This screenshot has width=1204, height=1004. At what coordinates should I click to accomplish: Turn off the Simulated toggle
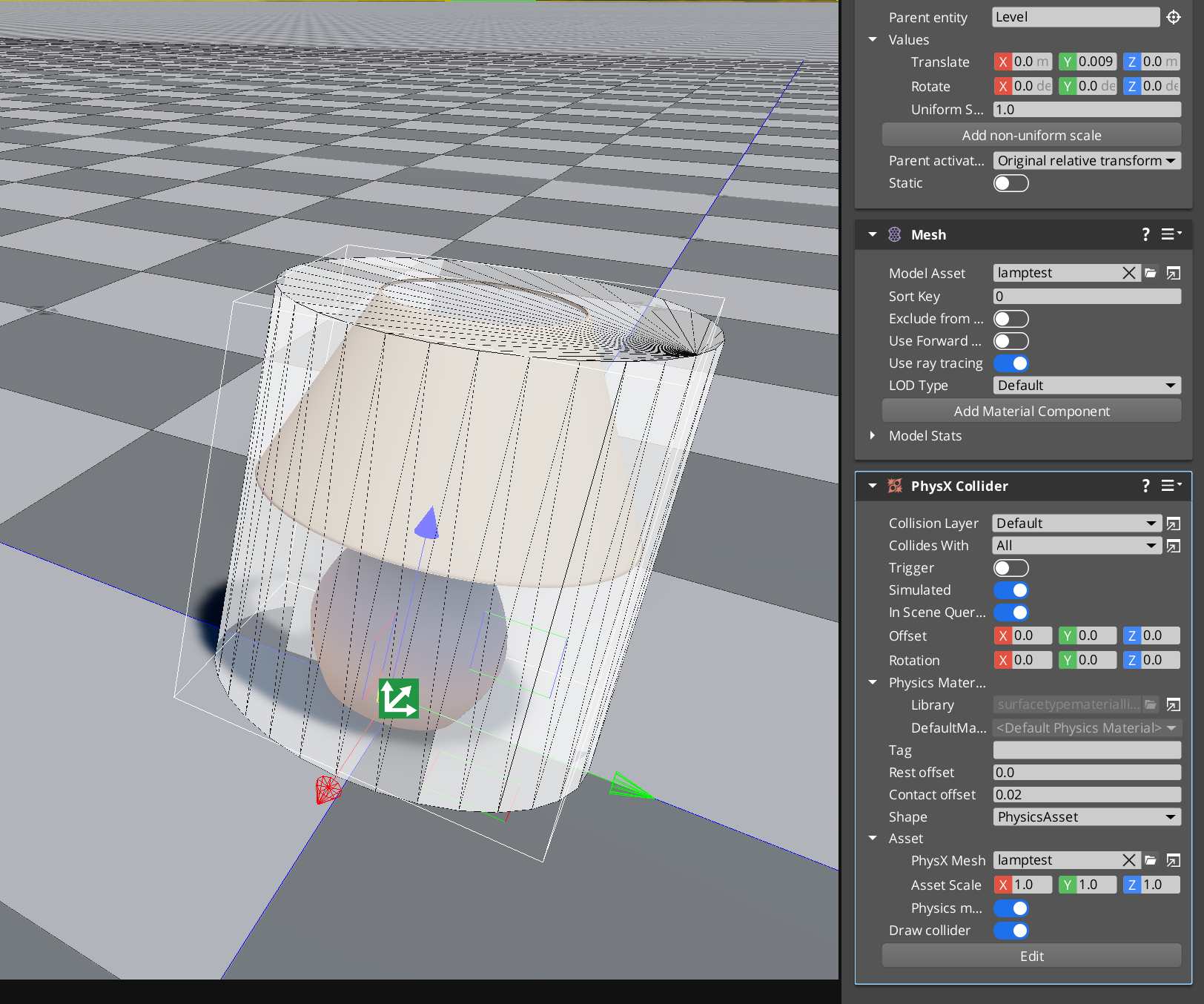pos(1010,590)
